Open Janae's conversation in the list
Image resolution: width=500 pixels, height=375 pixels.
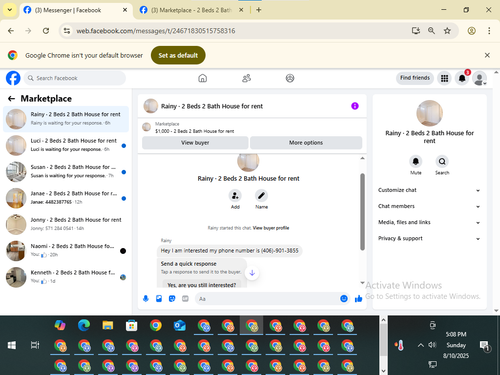pos(66,198)
